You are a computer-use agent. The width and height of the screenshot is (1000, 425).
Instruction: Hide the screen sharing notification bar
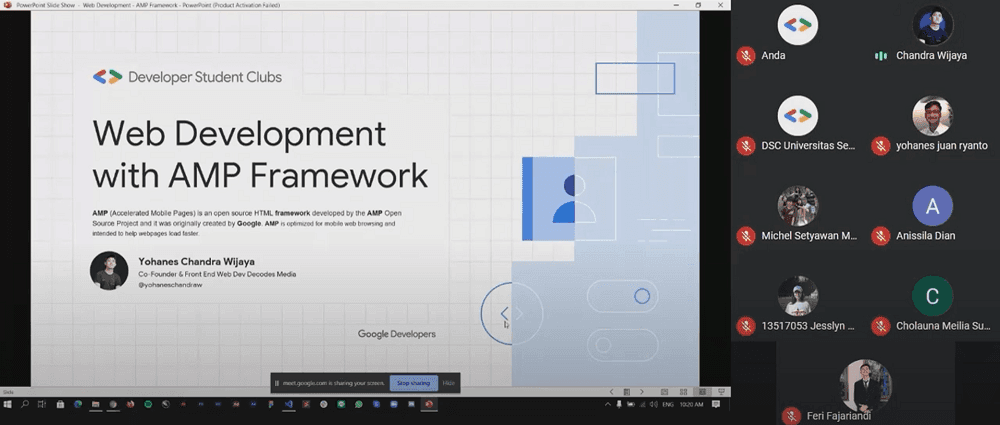click(449, 383)
